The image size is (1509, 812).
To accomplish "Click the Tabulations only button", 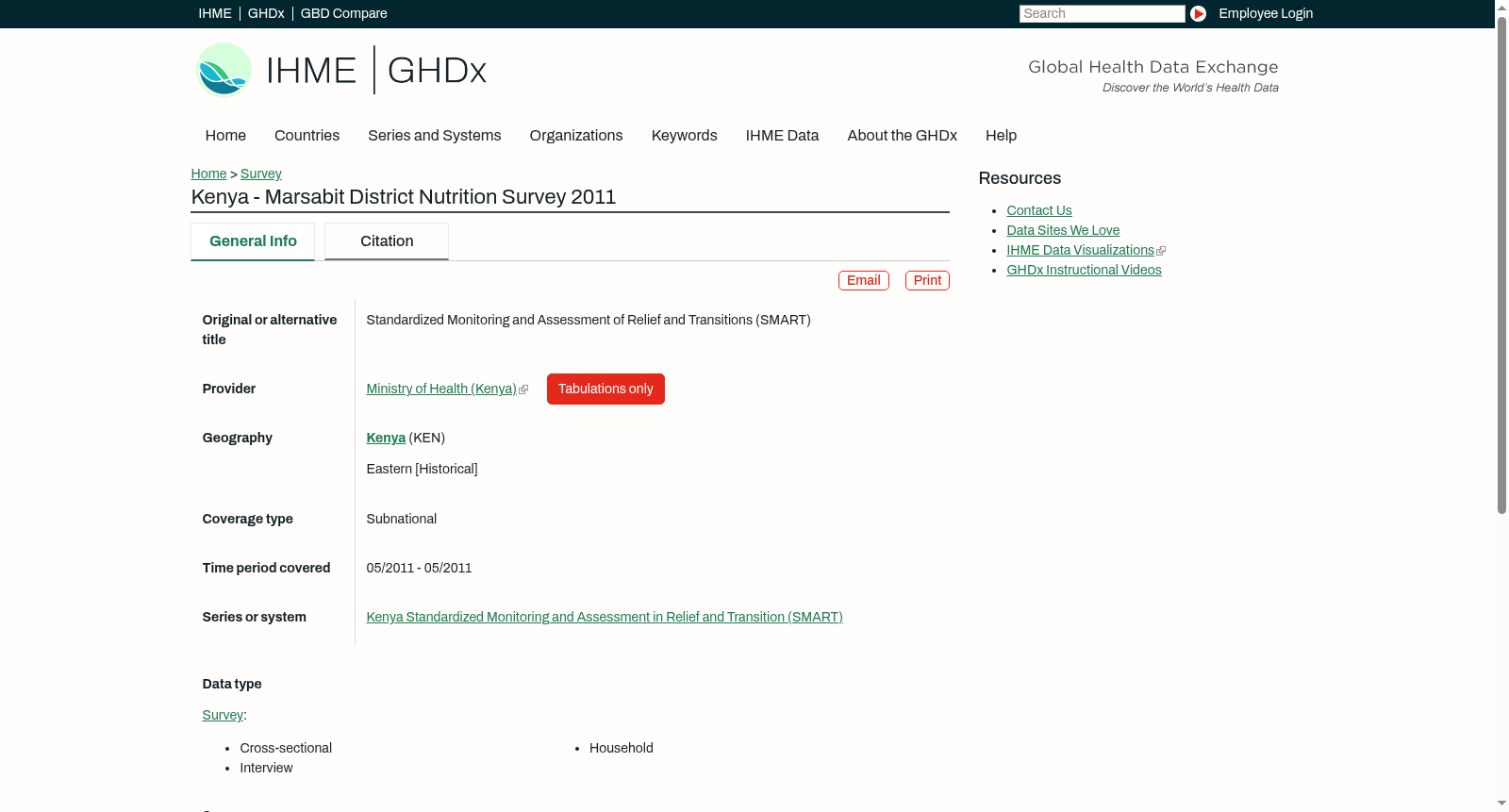I will 605,389.
